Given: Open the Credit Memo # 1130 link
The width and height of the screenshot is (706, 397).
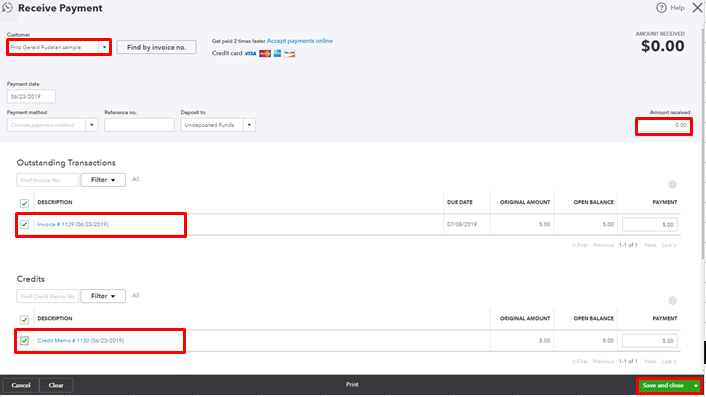Looking at the screenshot, I should click(x=63, y=341).
